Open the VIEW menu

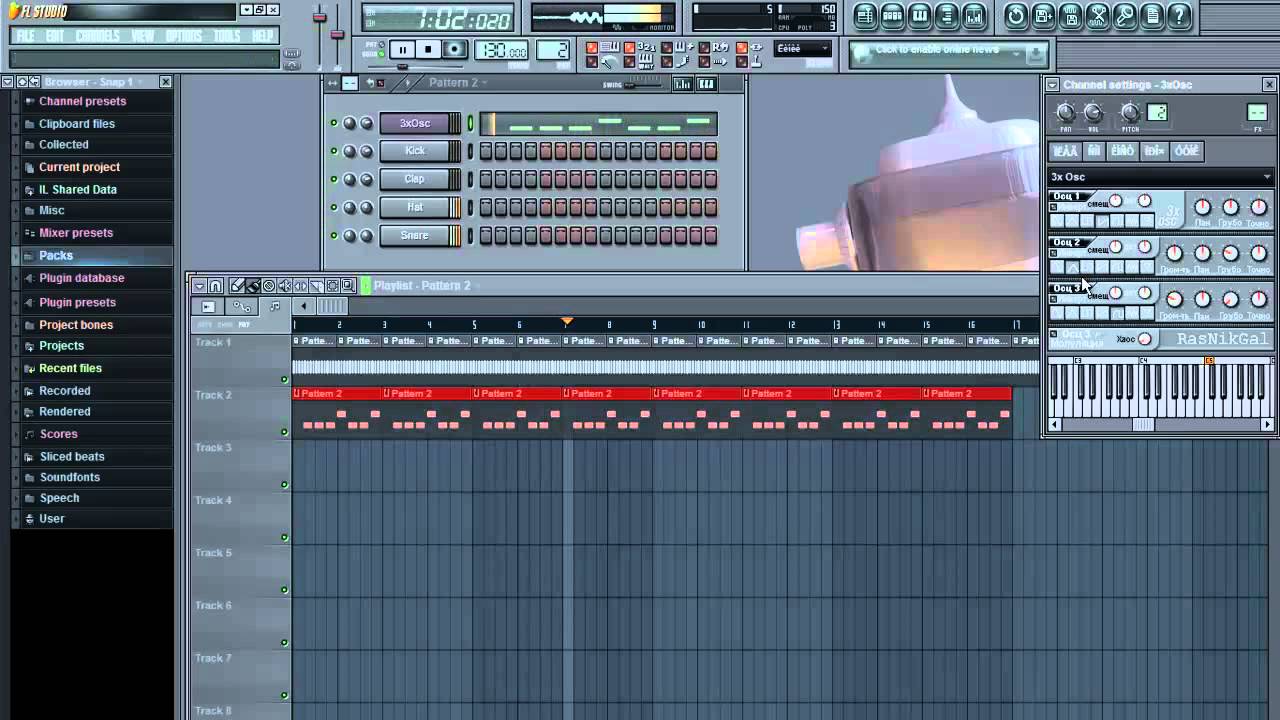[143, 36]
